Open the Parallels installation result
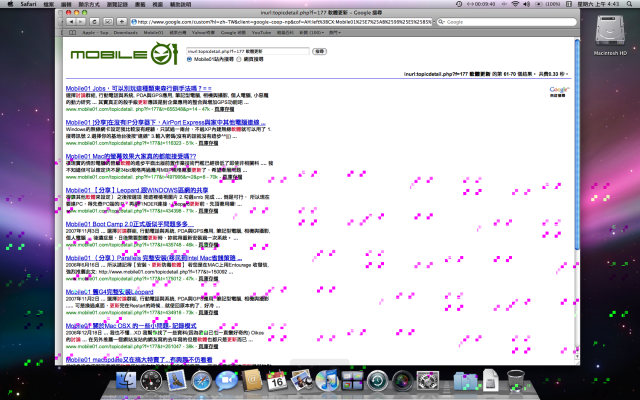The image size is (640, 400). point(154,258)
